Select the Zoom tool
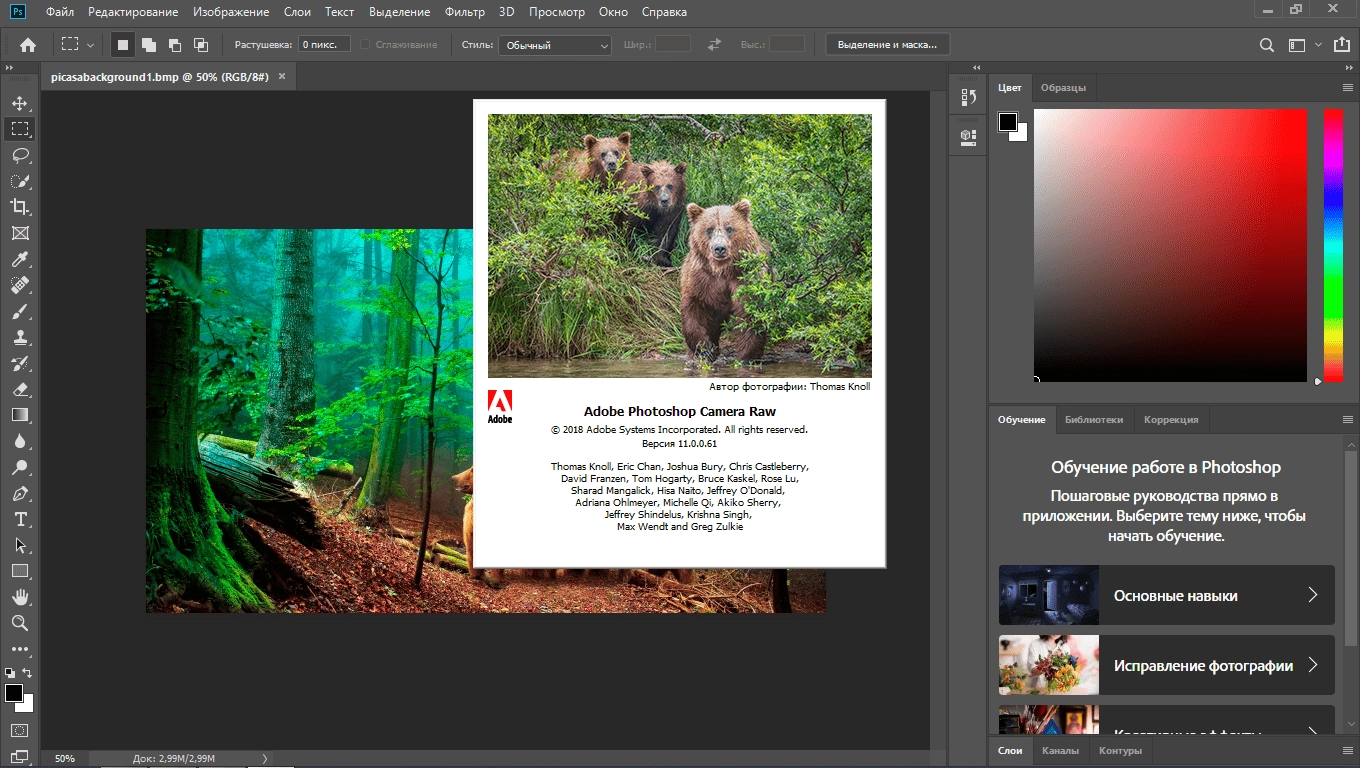Screen dimensions: 1360x768 tap(19, 623)
